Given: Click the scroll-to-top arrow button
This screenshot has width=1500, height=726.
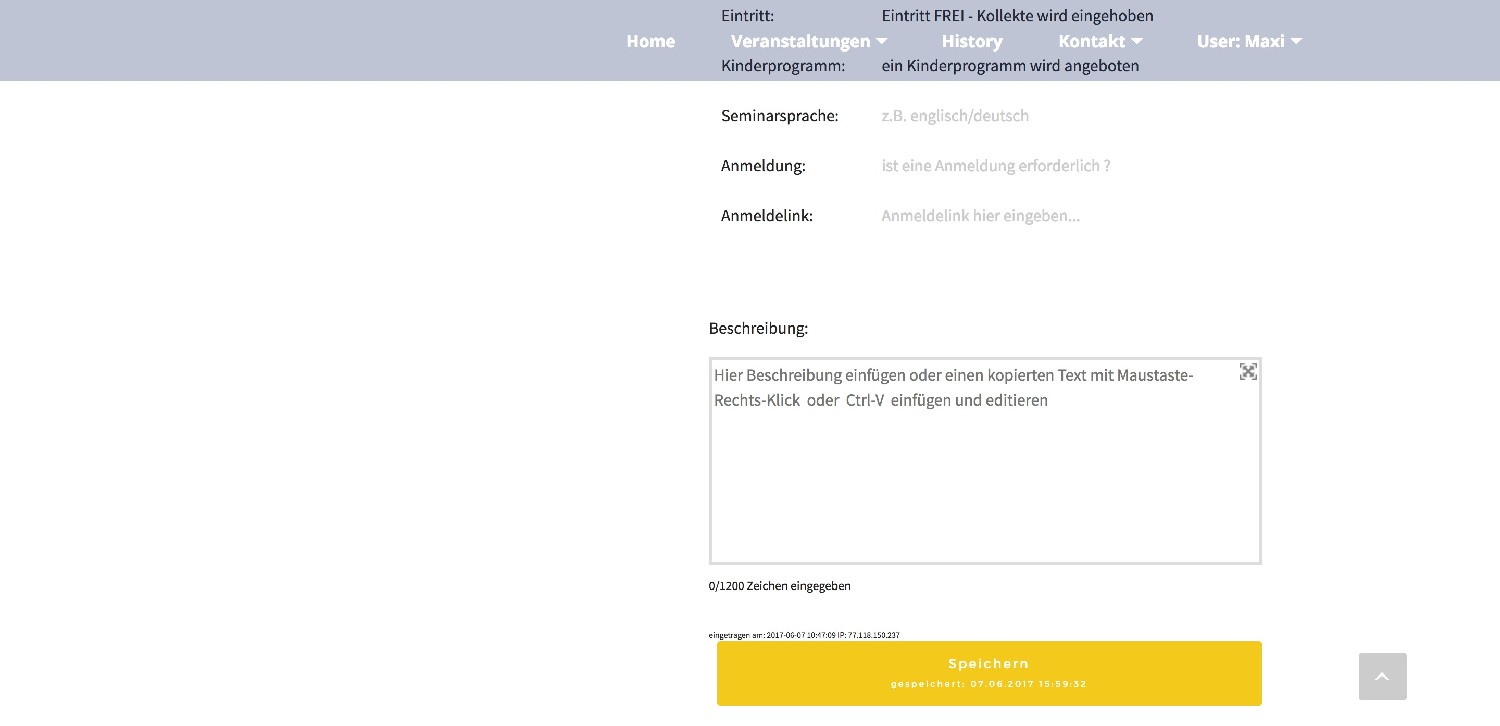Looking at the screenshot, I should coord(1382,677).
